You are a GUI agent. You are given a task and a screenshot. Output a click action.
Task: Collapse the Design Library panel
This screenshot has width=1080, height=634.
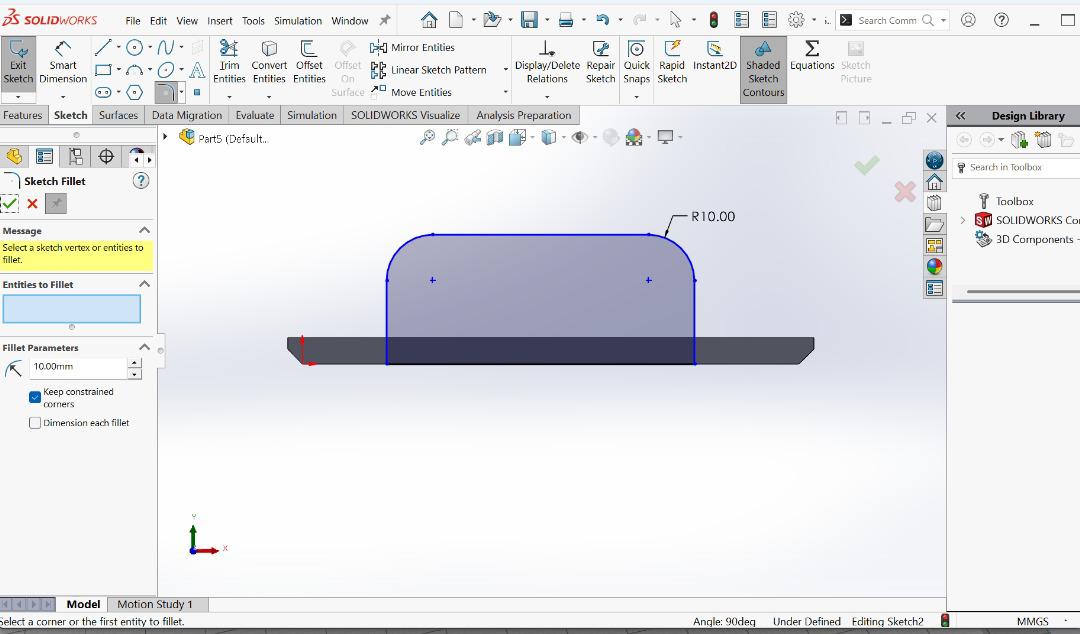(x=960, y=116)
